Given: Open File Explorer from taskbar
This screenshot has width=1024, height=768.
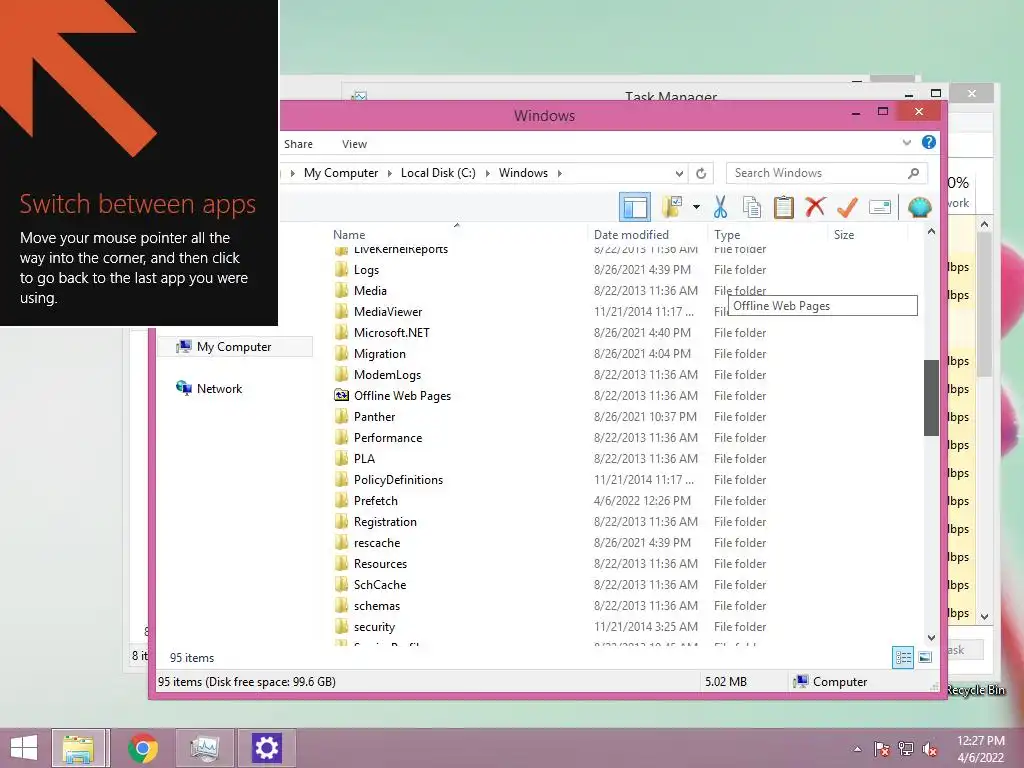Looking at the screenshot, I should click(x=79, y=748).
